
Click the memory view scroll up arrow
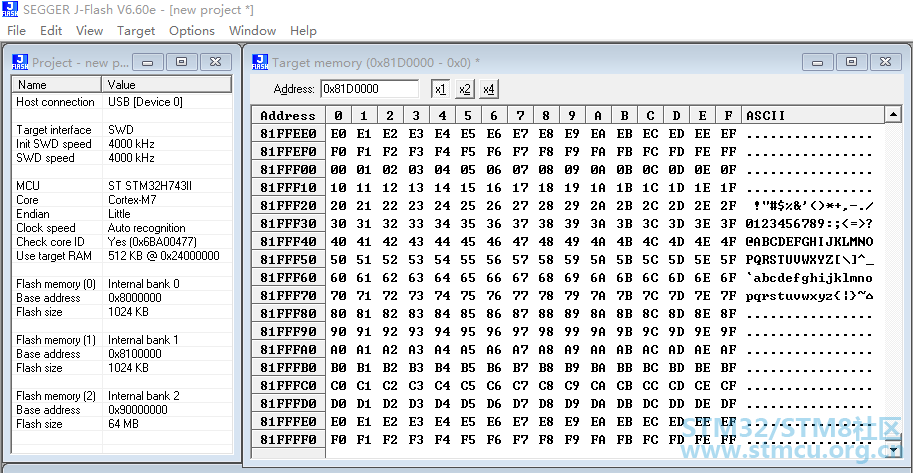(x=893, y=115)
